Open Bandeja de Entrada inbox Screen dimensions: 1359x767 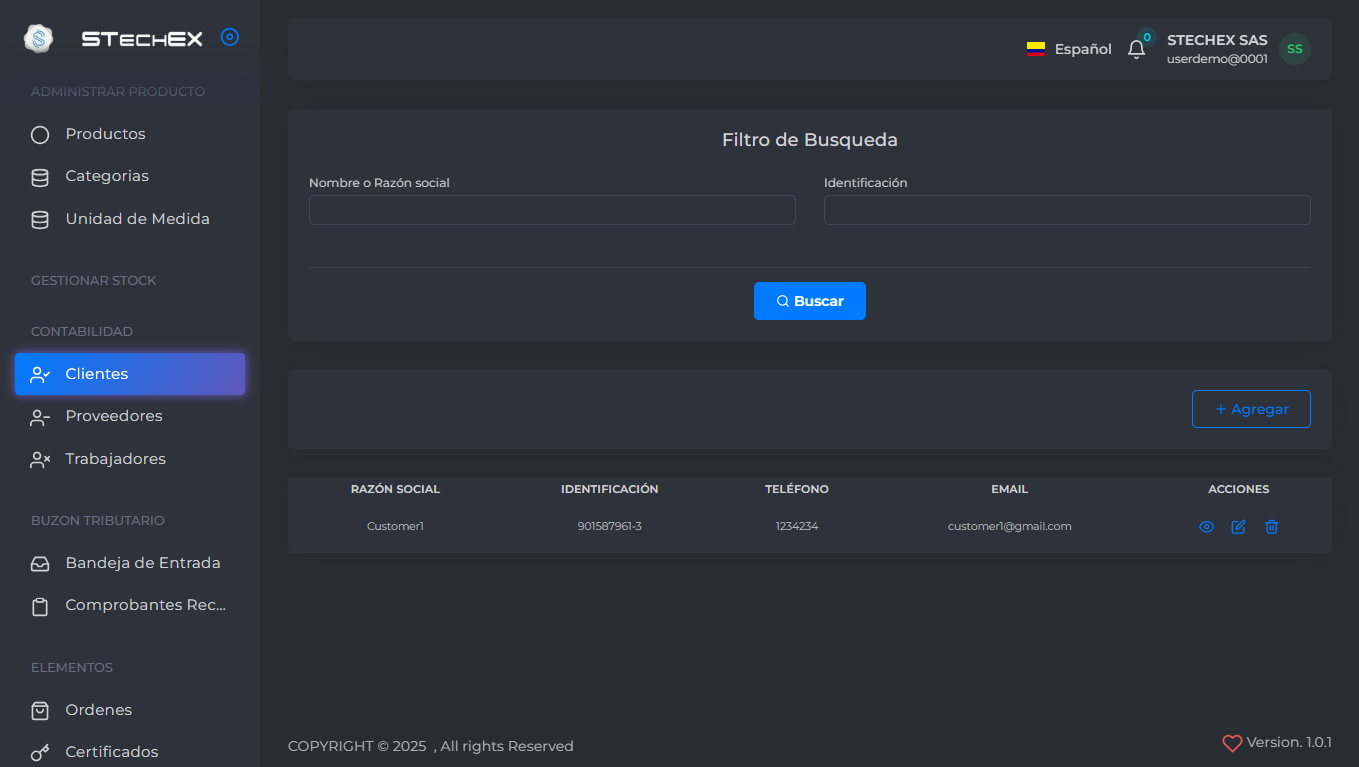pyautogui.click(x=142, y=563)
